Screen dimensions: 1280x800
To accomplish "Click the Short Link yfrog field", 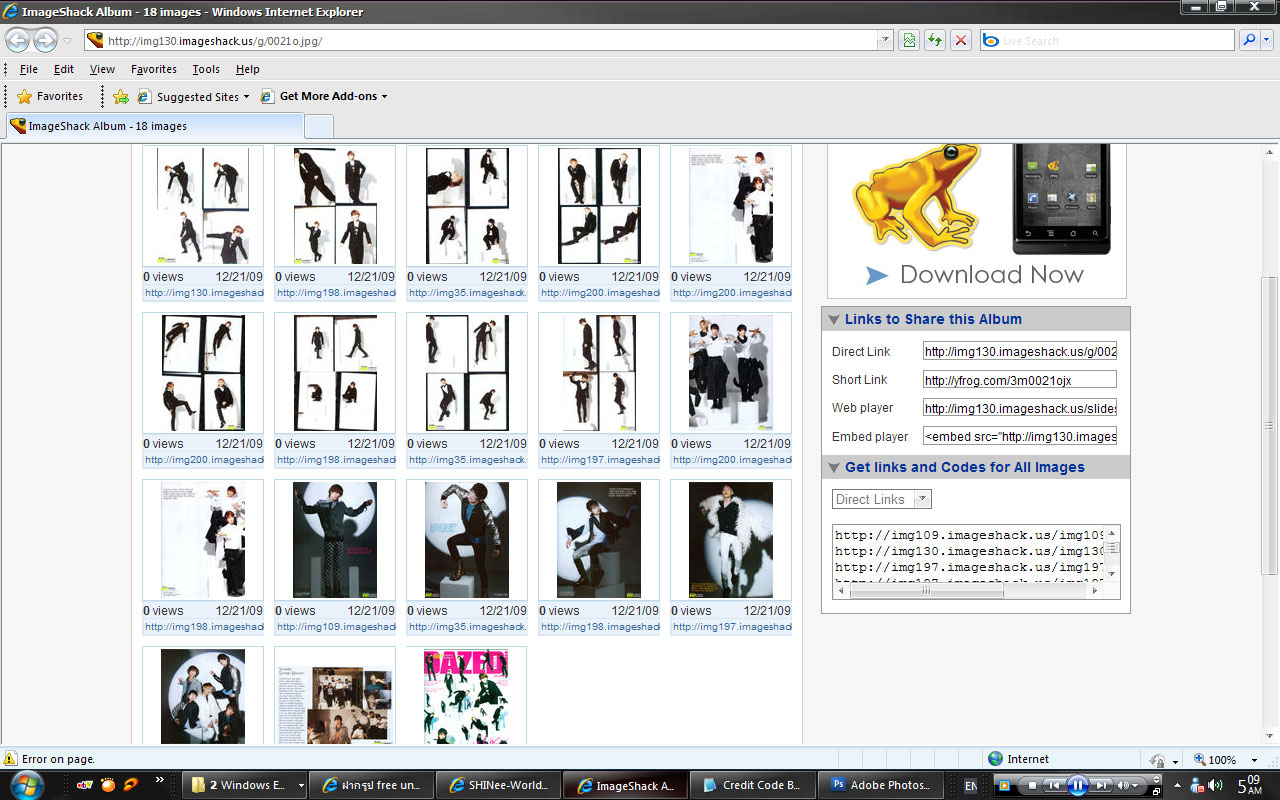I will tap(1019, 380).
